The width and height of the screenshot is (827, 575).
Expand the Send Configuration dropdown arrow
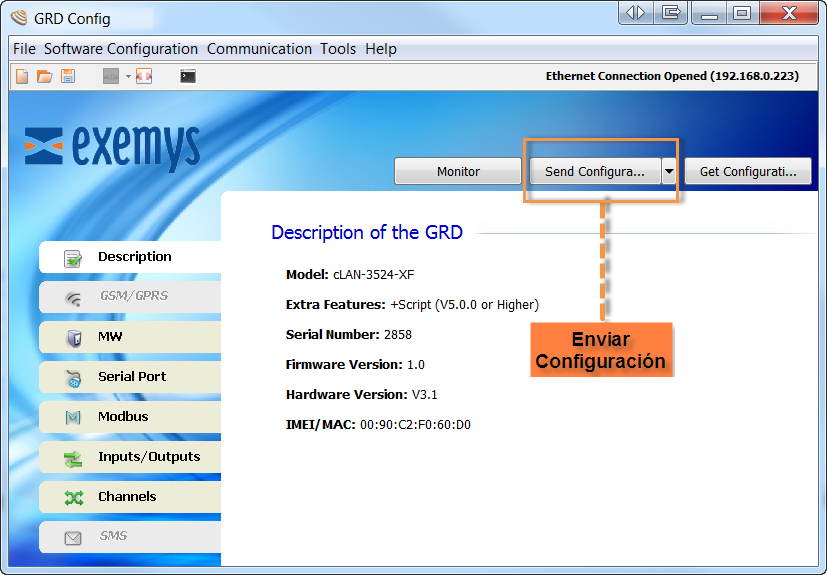[669, 171]
